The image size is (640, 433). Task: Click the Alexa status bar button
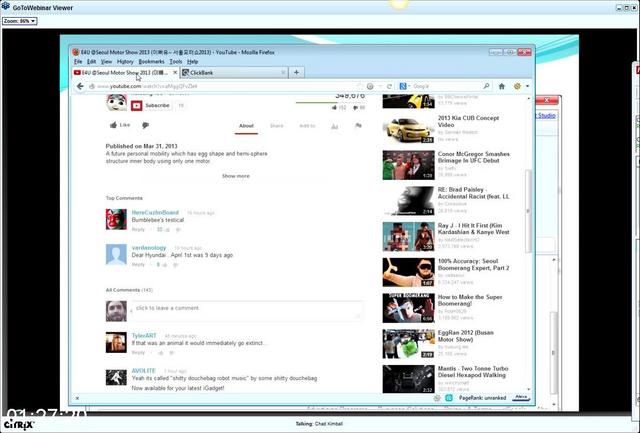click(521, 397)
